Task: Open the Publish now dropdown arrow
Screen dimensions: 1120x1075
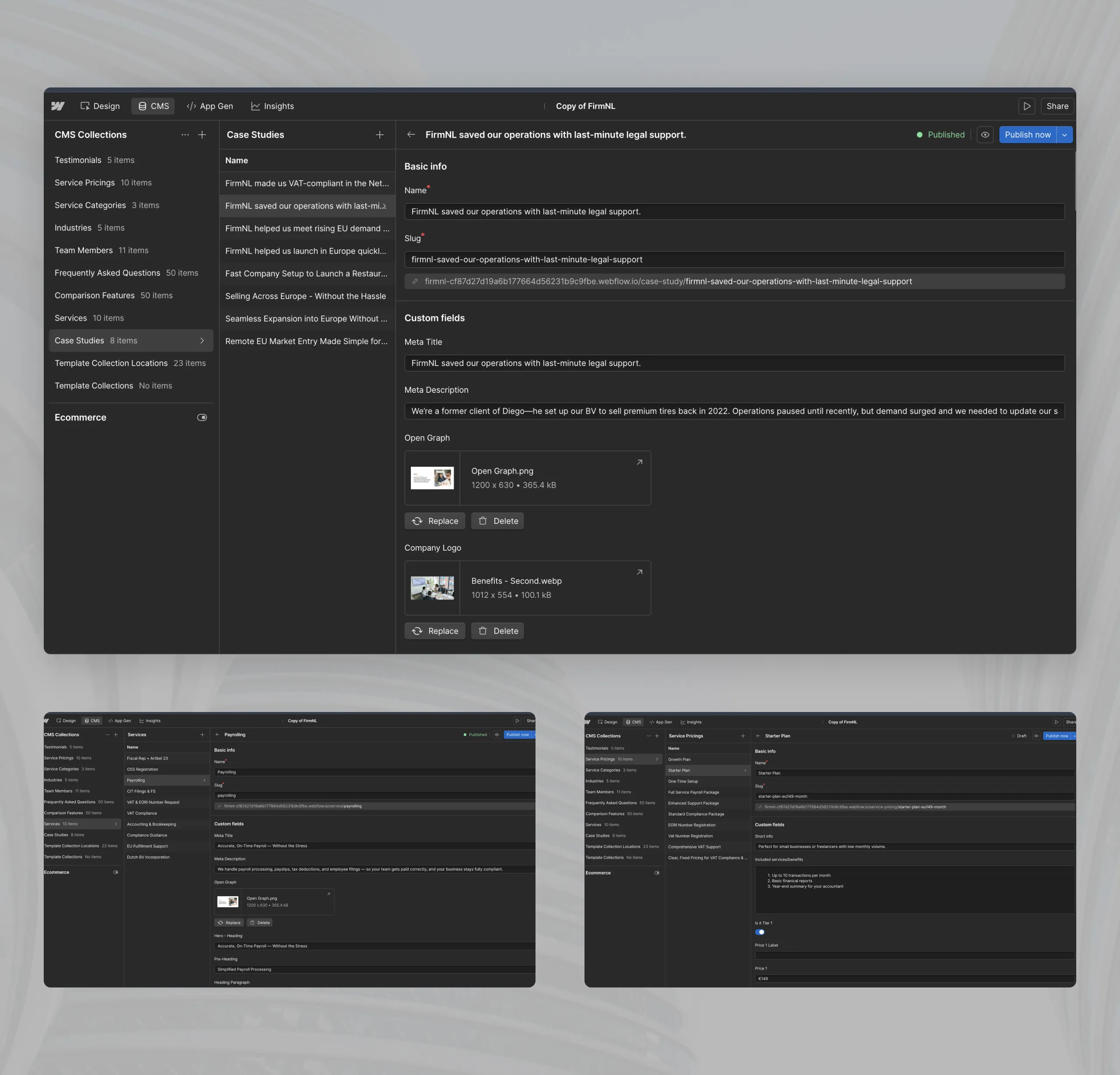Action: tap(1064, 134)
